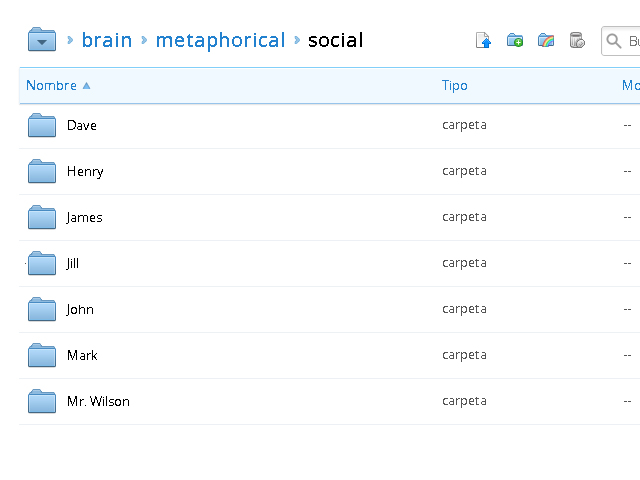Viewport: 640px width, 480px height.
Task: Click the magnifier icon in the search box
Action: 615,41
